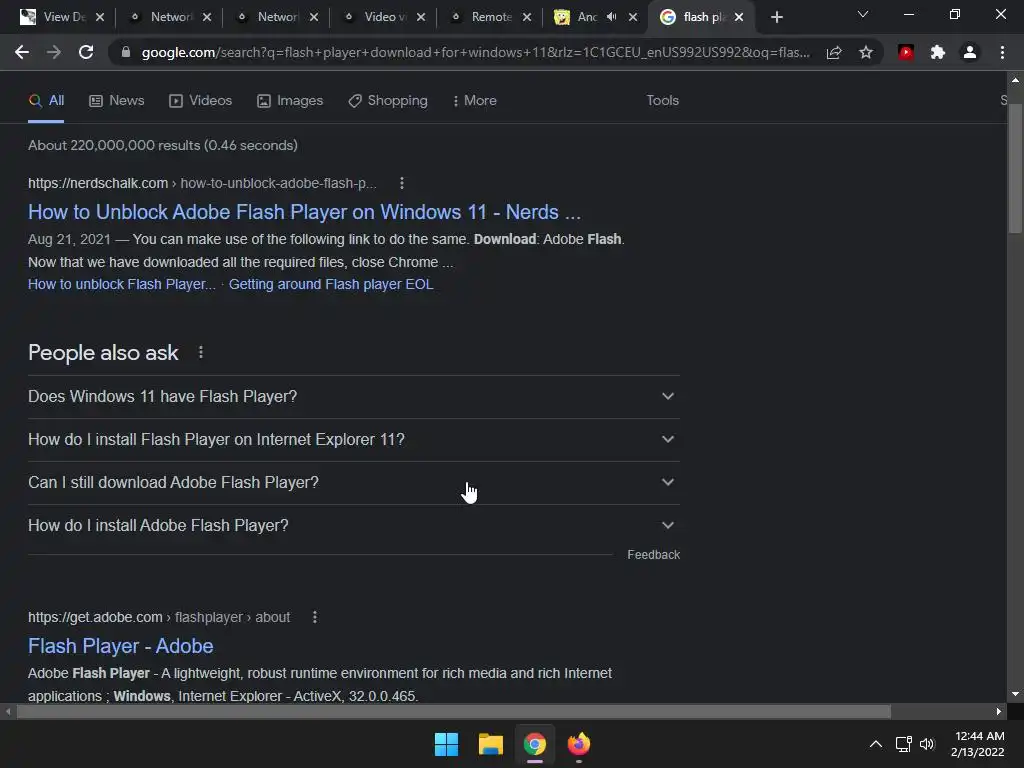The image size is (1024, 768).
Task: Reload the Google search page
Action: click(x=86, y=52)
